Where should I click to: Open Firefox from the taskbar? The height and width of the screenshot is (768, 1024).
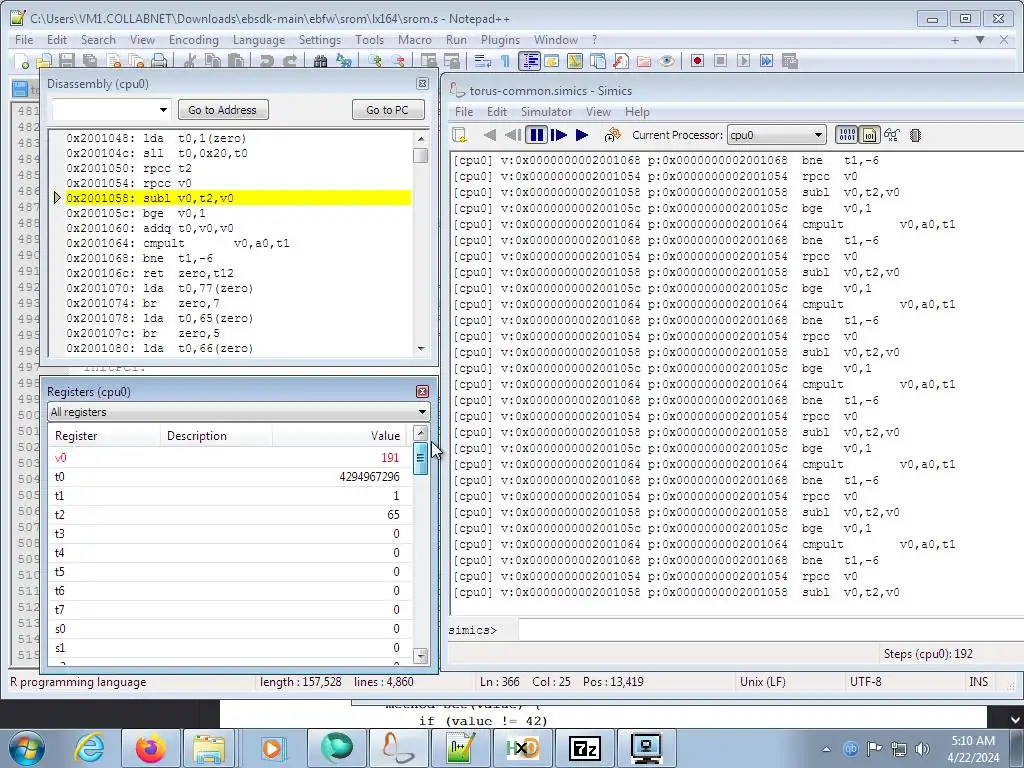tap(151, 748)
